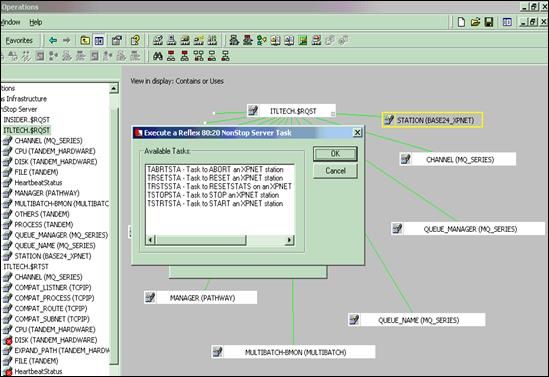Click the binoculars find icon

click(x=158, y=56)
